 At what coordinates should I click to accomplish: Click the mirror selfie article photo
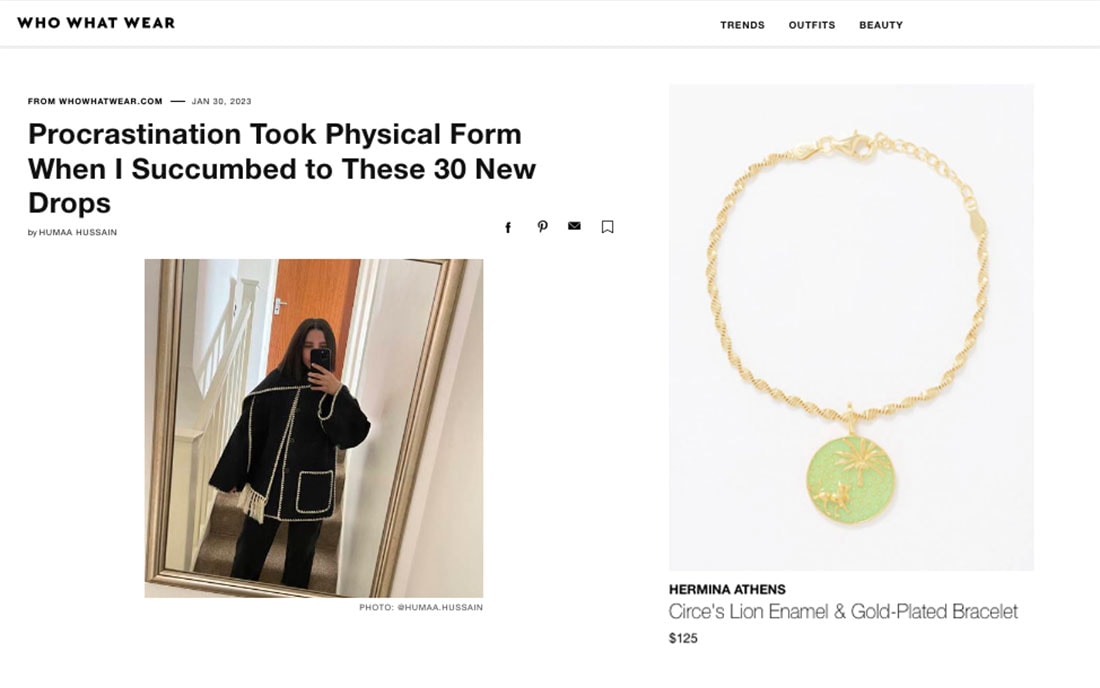click(314, 428)
